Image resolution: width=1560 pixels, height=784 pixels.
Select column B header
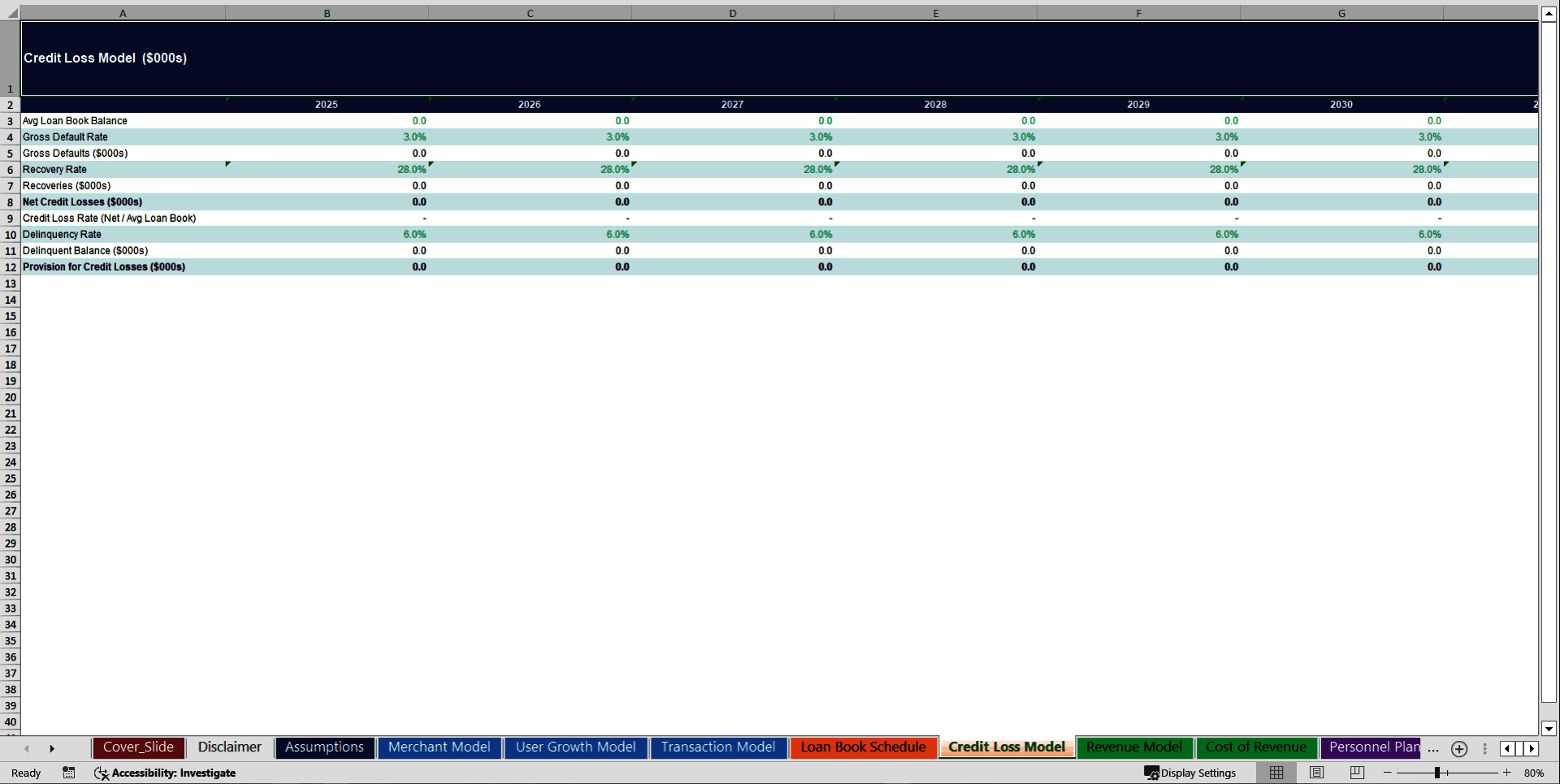pos(327,12)
